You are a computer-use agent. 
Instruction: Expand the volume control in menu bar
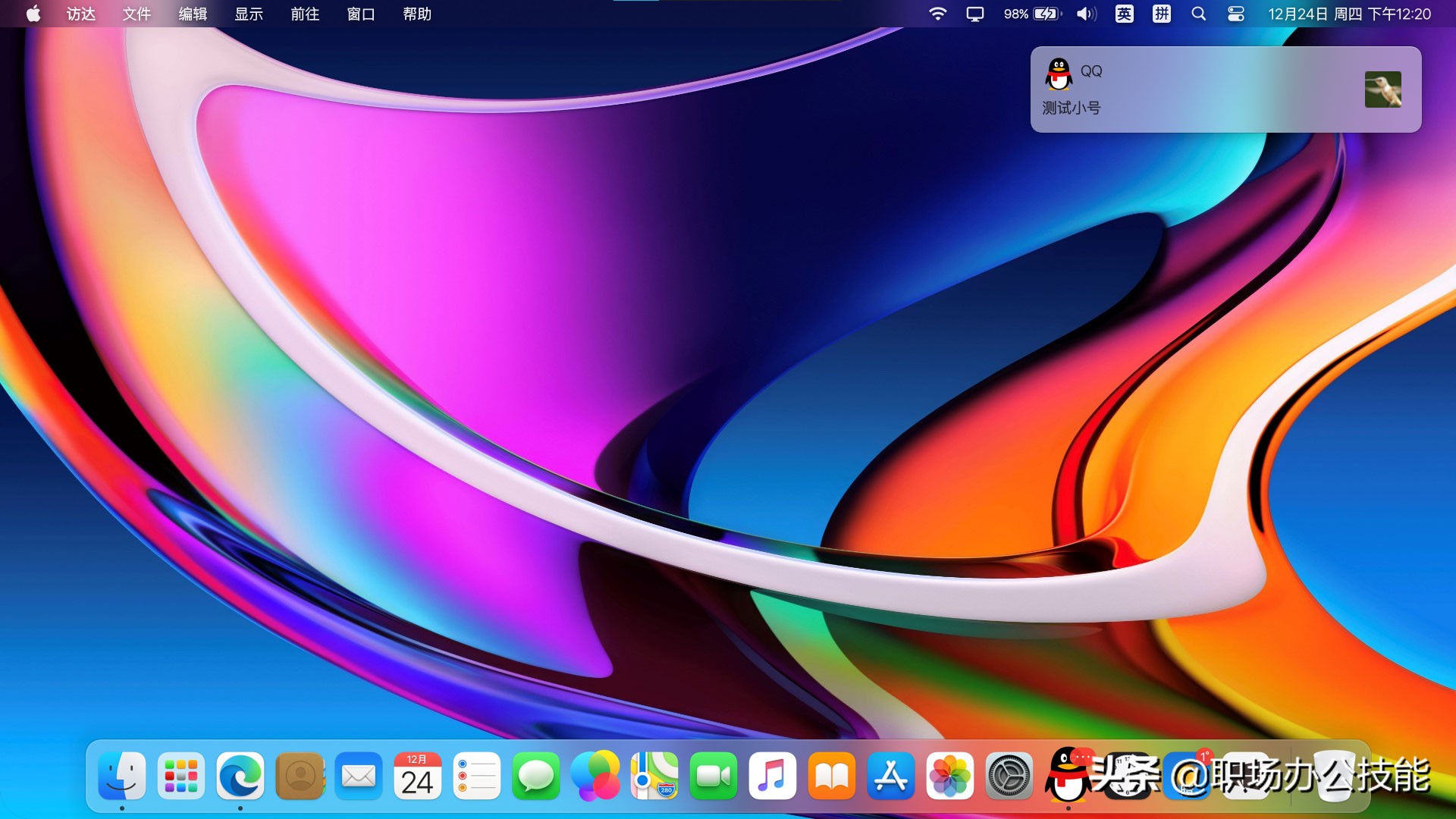[x=1086, y=14]
